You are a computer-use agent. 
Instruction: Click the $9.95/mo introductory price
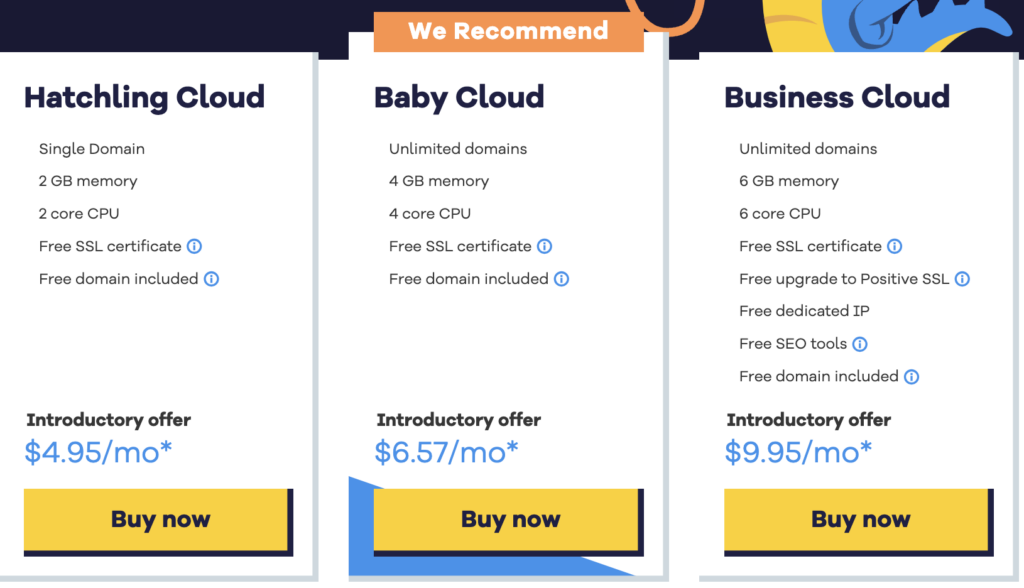[x=800, y=452]
